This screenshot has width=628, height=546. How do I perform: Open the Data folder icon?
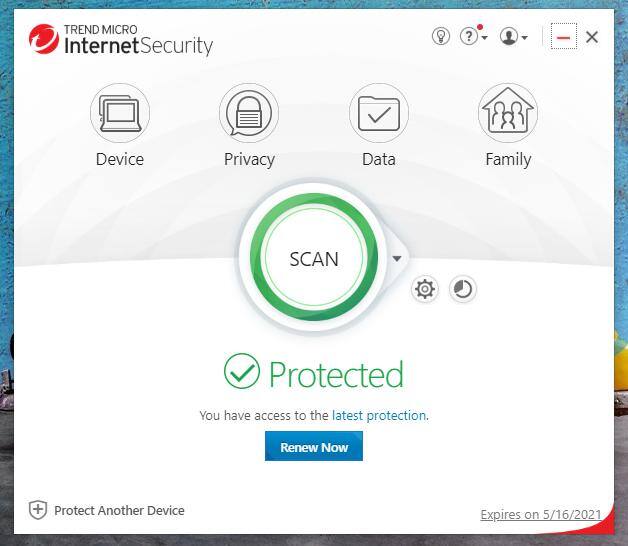[x=378, y=114]
